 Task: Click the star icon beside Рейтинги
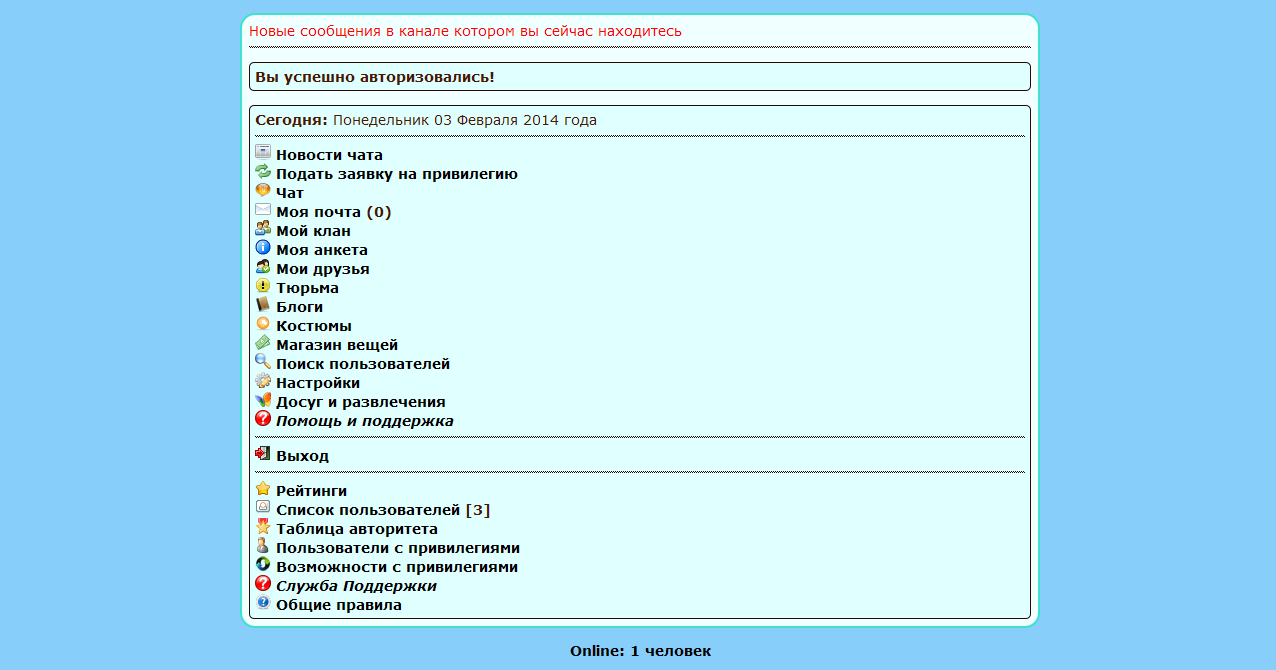(263, 488)
